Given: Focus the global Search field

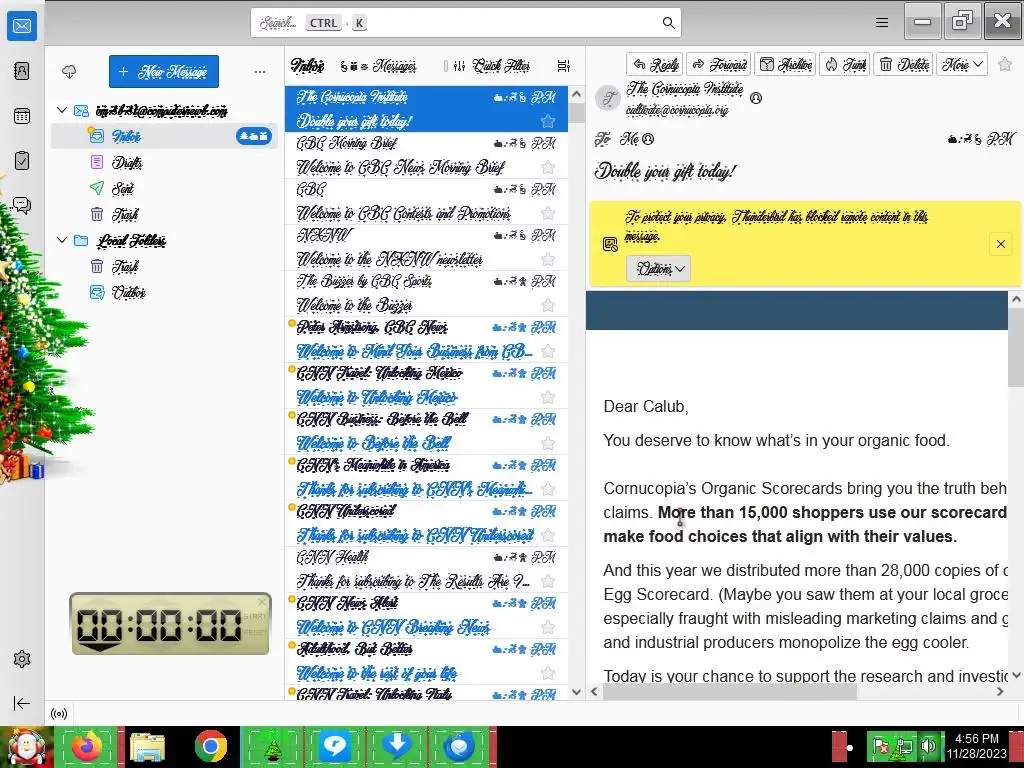Looking at the screenshot, I should (x=466, y=23).
